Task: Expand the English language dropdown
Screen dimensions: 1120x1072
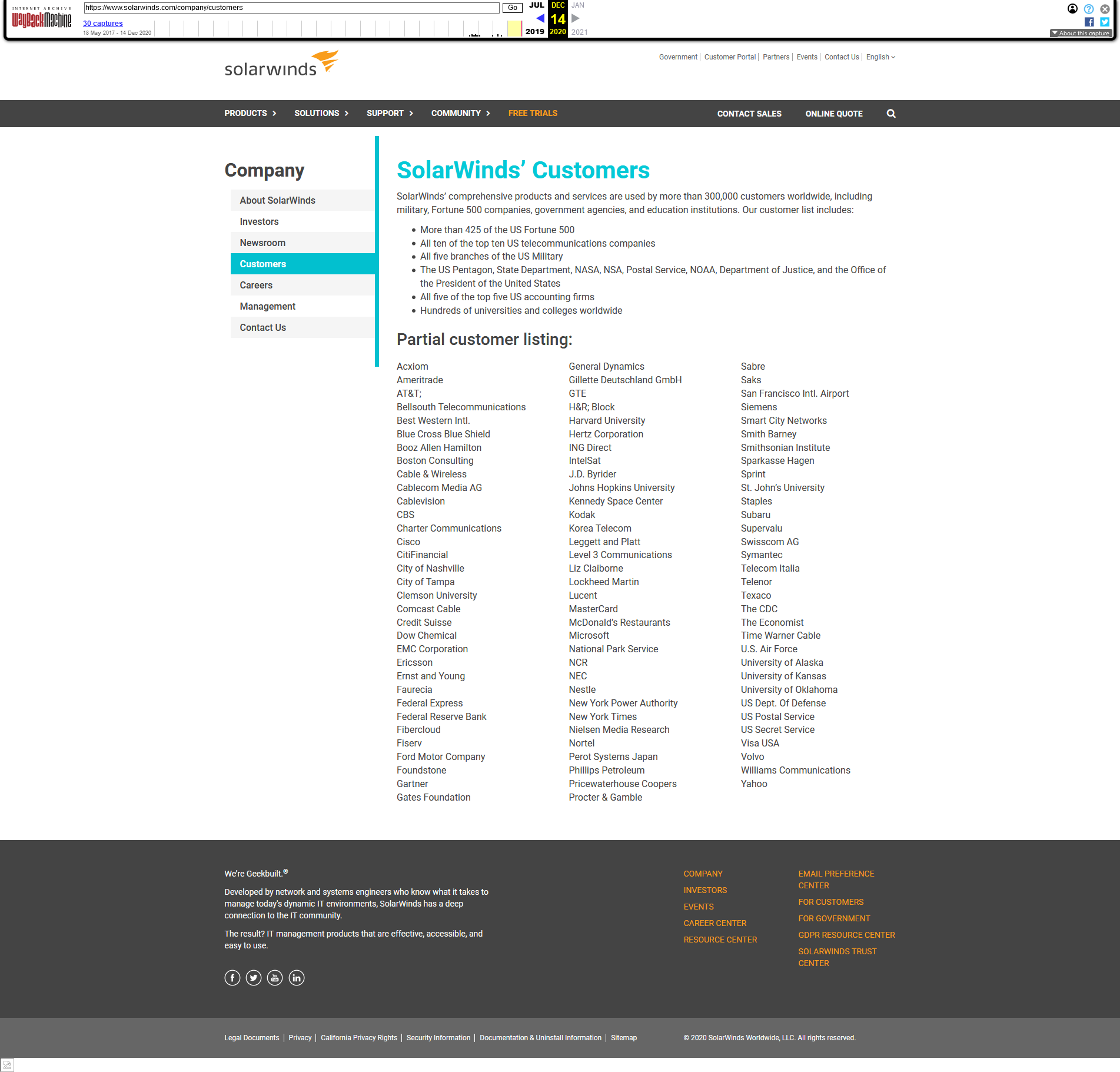Action: (880, 57)
